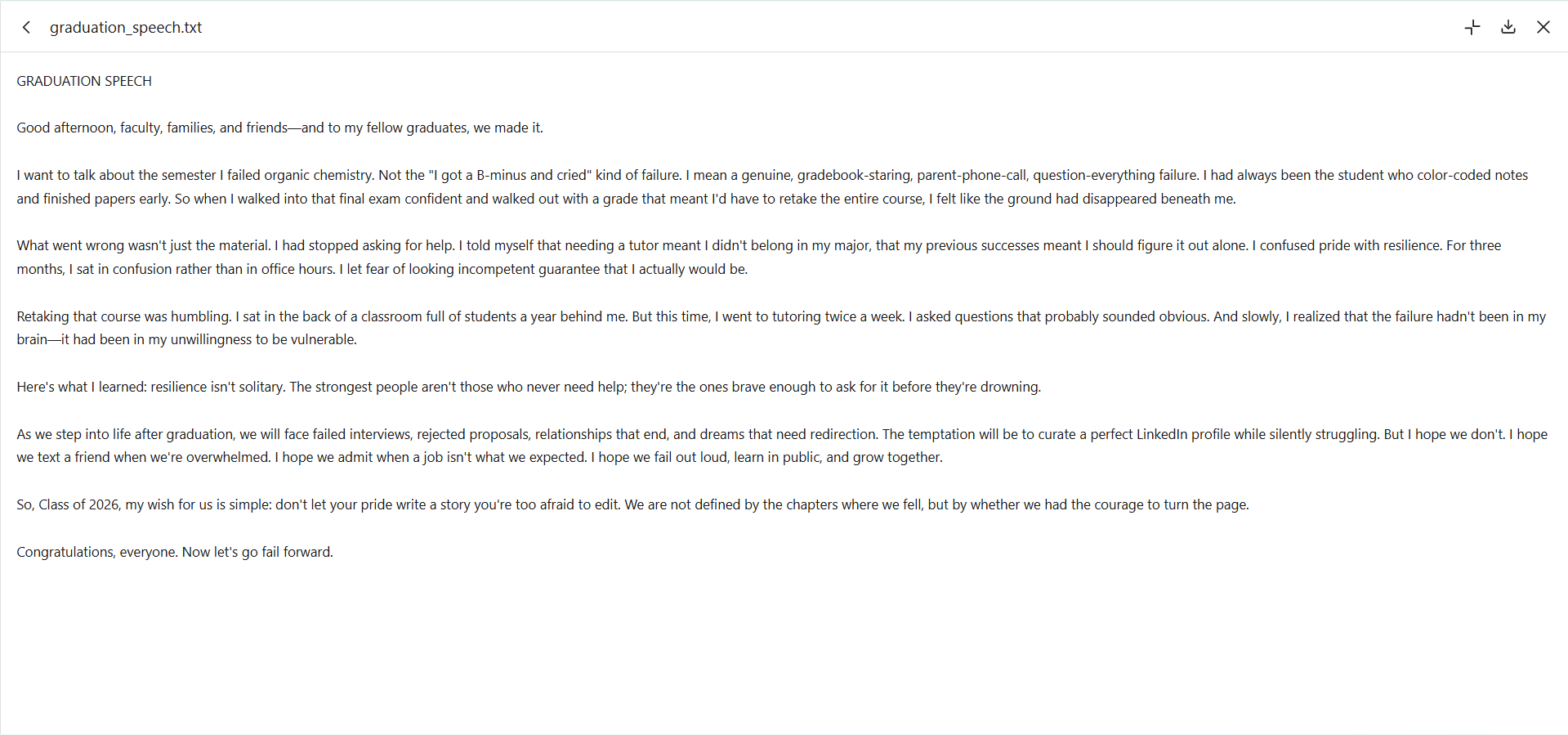Click the phrase 'turn the page' in the text
The image size is (1568, 735).
[x=1205, y=504]
